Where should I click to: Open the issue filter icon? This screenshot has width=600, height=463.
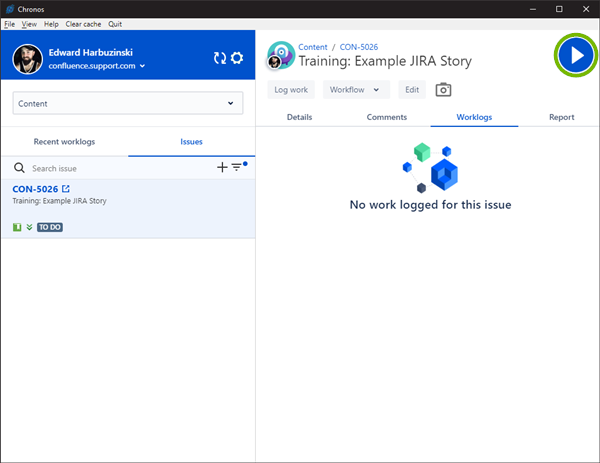[x=236, y=167]
